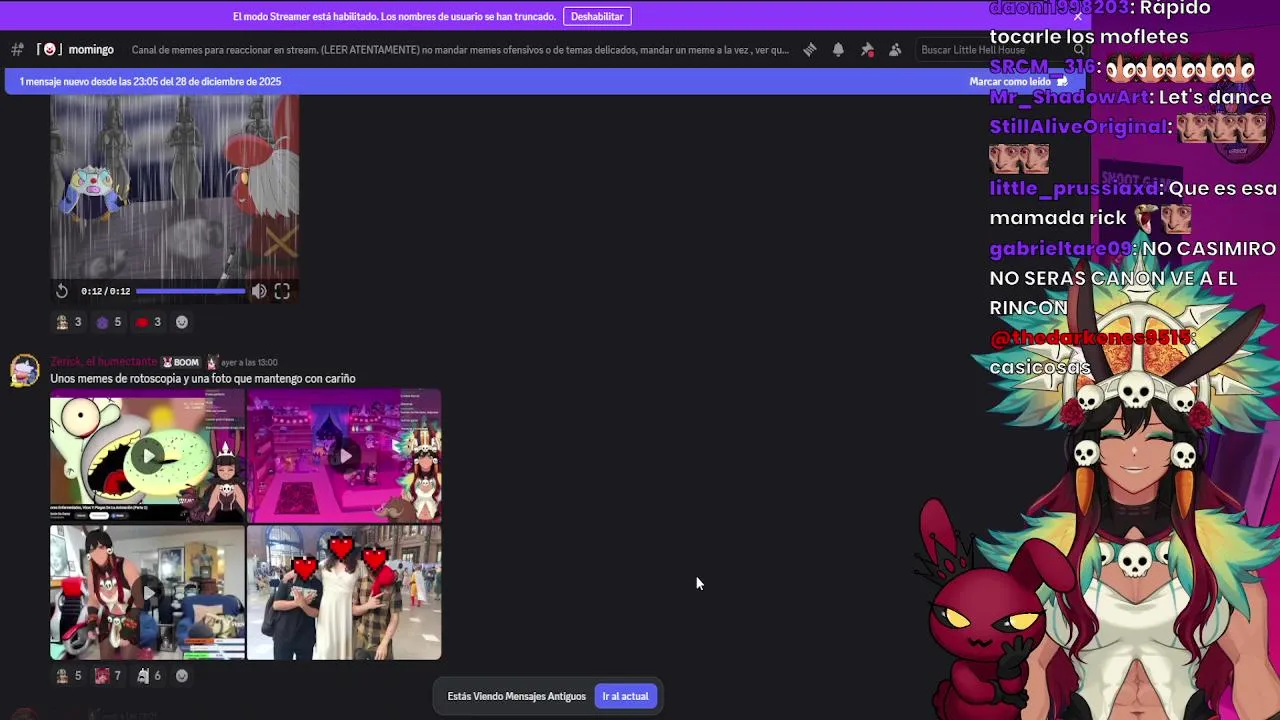Click the channel hashtag icon
This screenshot has width=1280, height=720.
tap(17, 49)
